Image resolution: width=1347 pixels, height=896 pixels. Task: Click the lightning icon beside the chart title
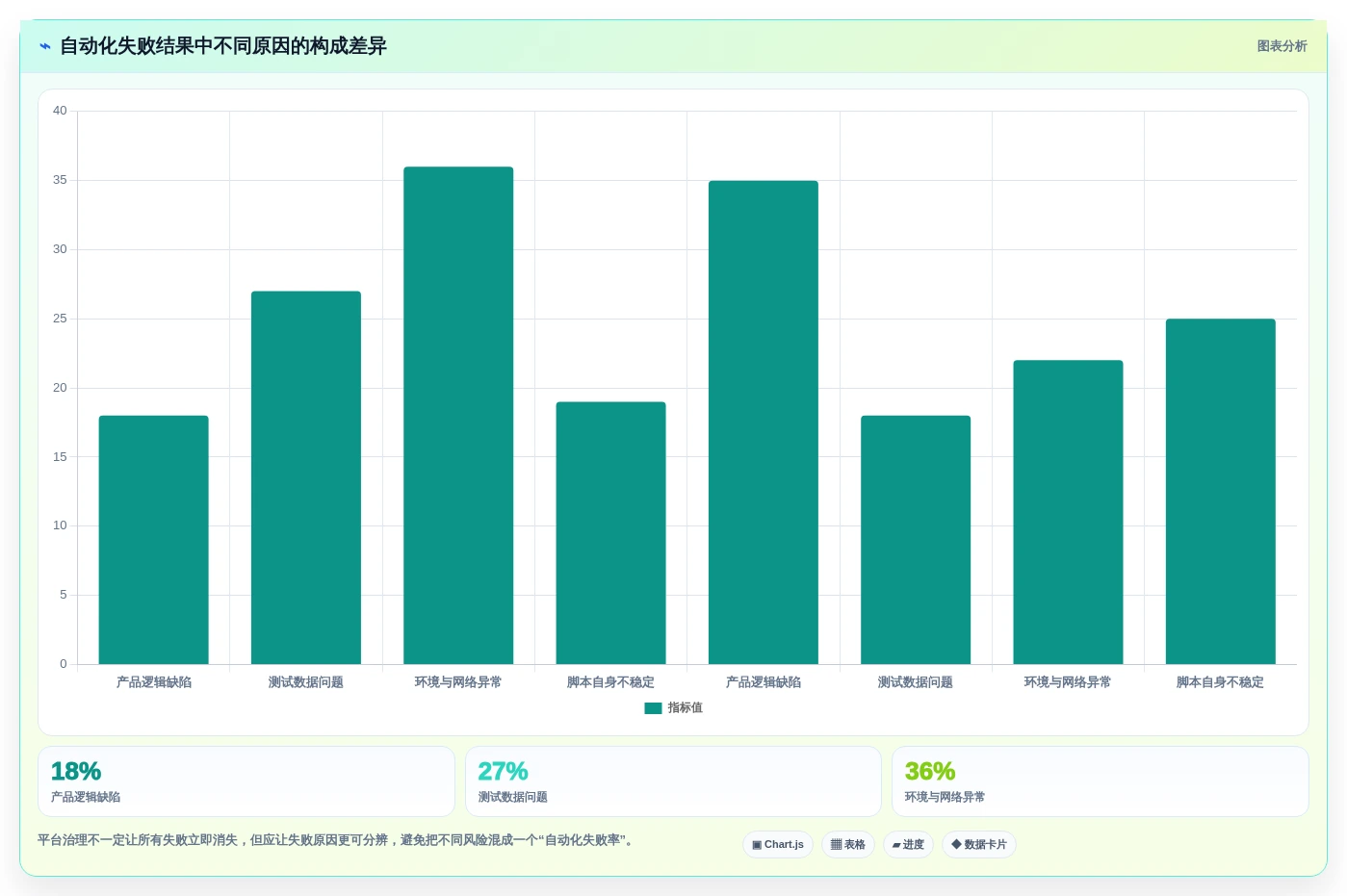coord(45,46)
